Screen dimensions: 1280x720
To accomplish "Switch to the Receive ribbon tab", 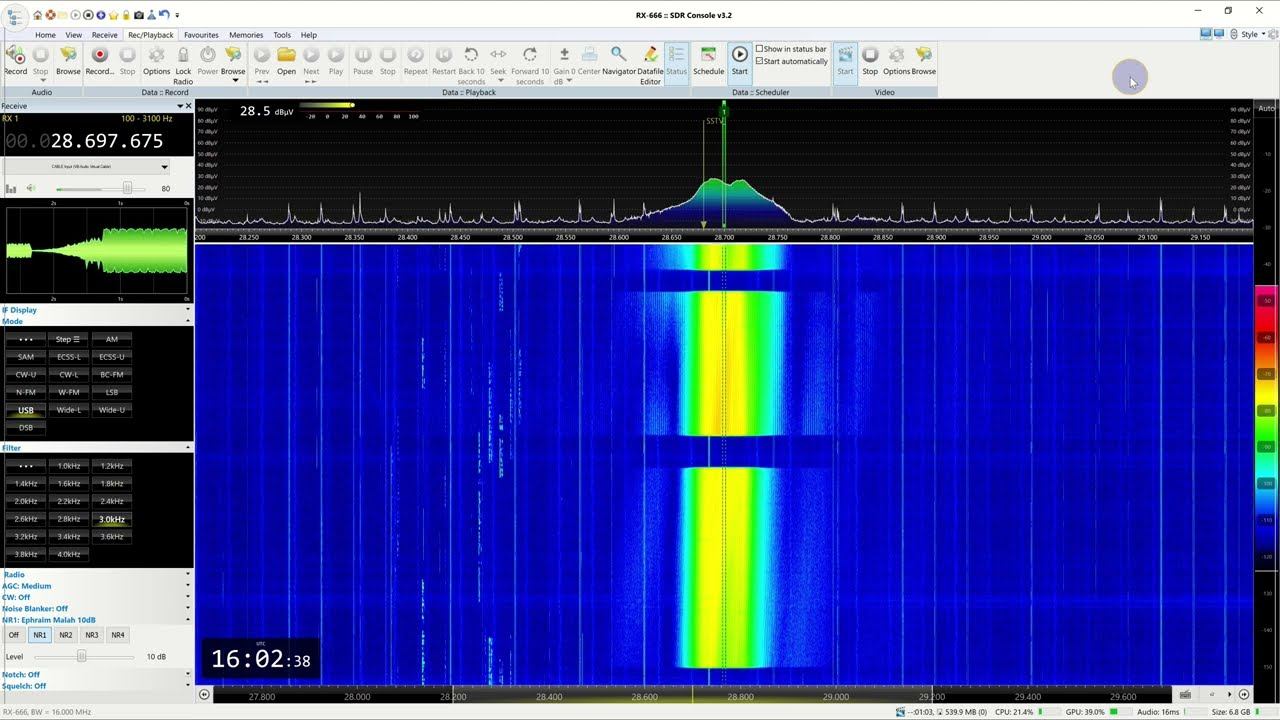I will coord(104,35).
